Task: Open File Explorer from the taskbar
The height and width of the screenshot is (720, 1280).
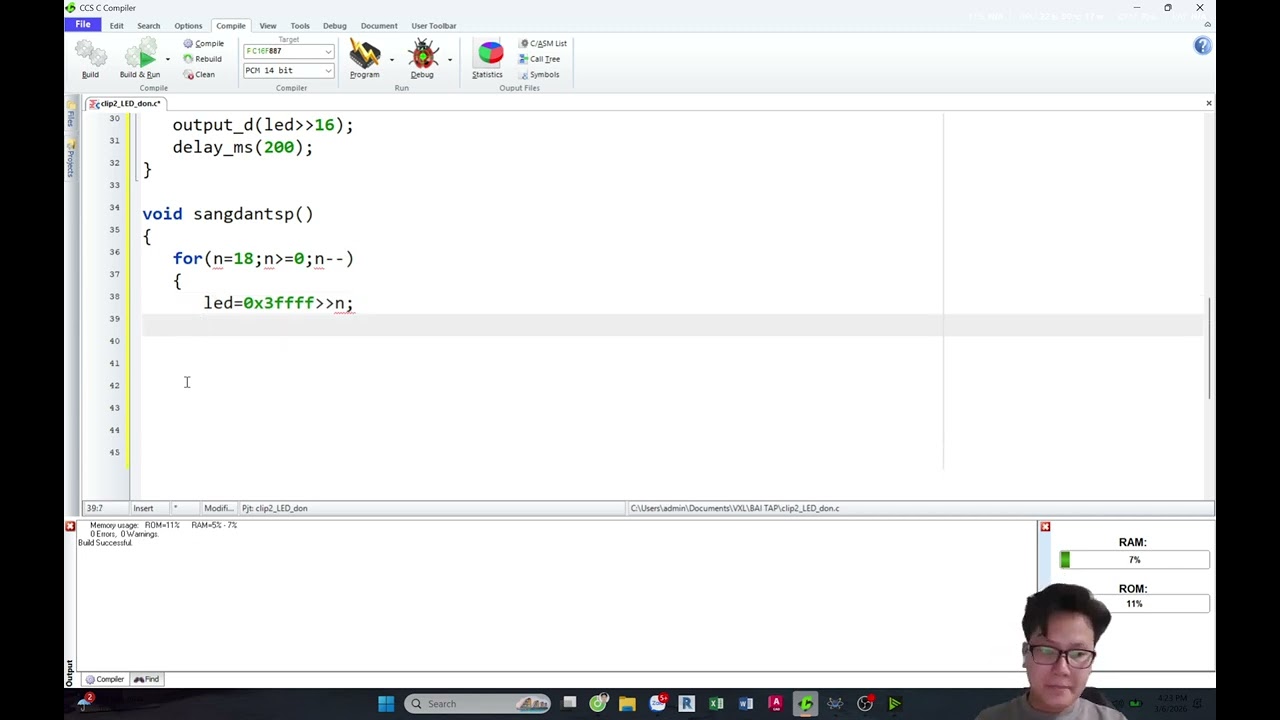Action: tap(627, 704)
